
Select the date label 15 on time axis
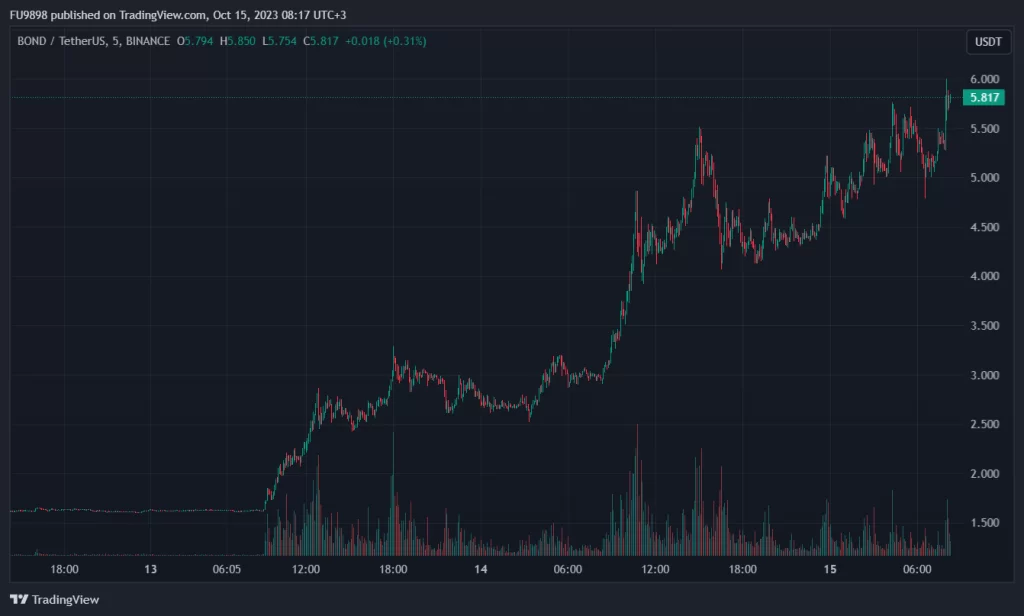(830, 569)
